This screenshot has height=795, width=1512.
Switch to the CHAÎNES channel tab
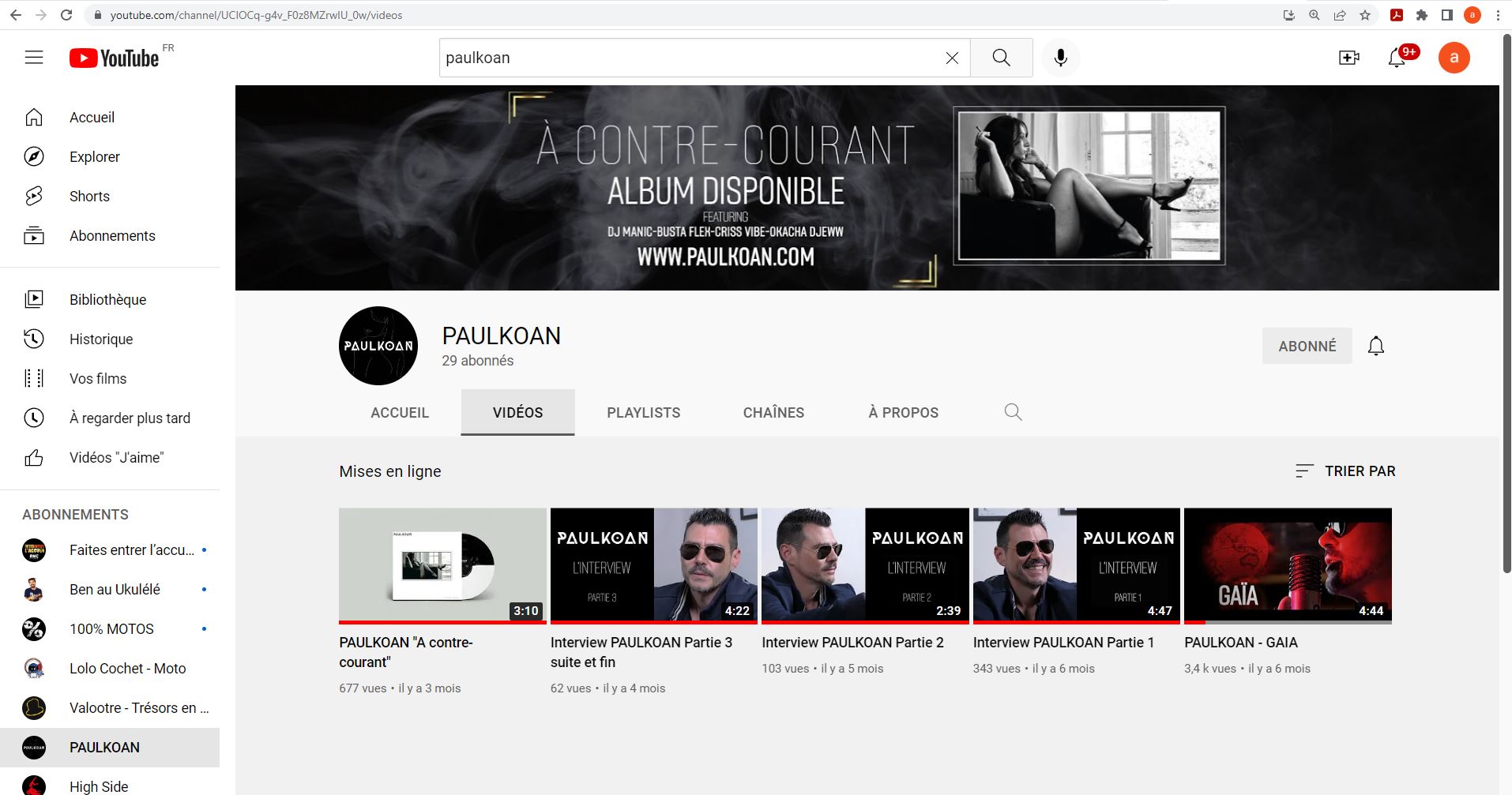point(773,412)
